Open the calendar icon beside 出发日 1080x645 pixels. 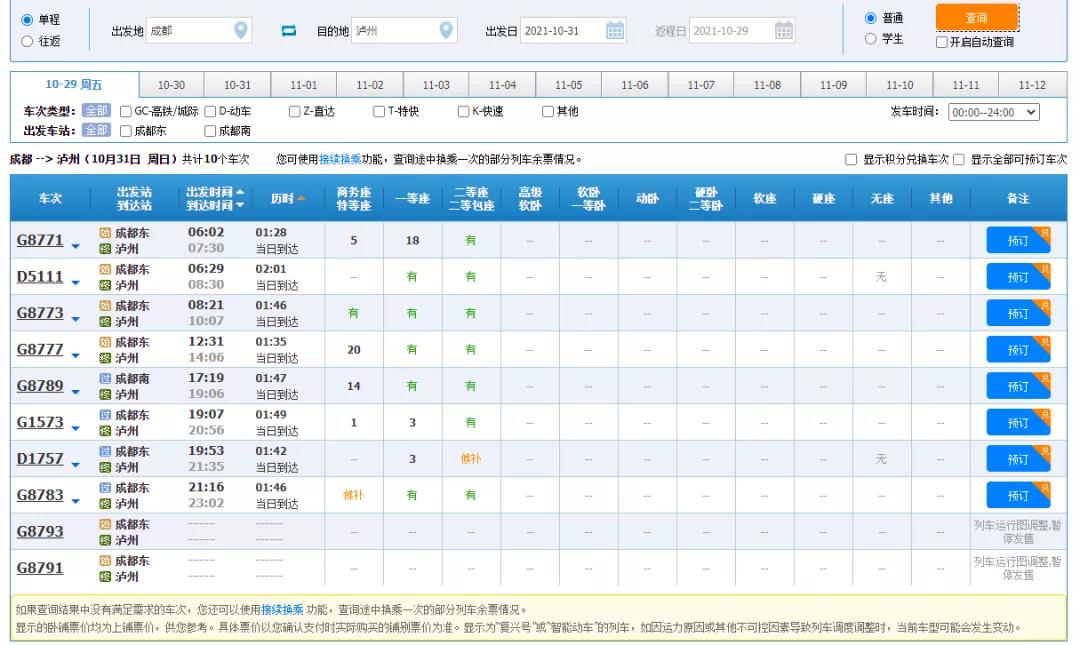[616, 30]
